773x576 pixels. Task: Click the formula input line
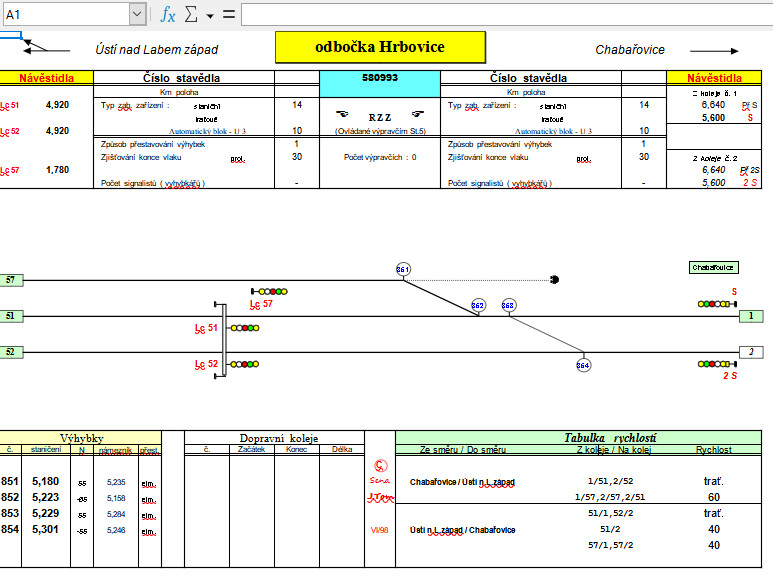pos(507,14)
